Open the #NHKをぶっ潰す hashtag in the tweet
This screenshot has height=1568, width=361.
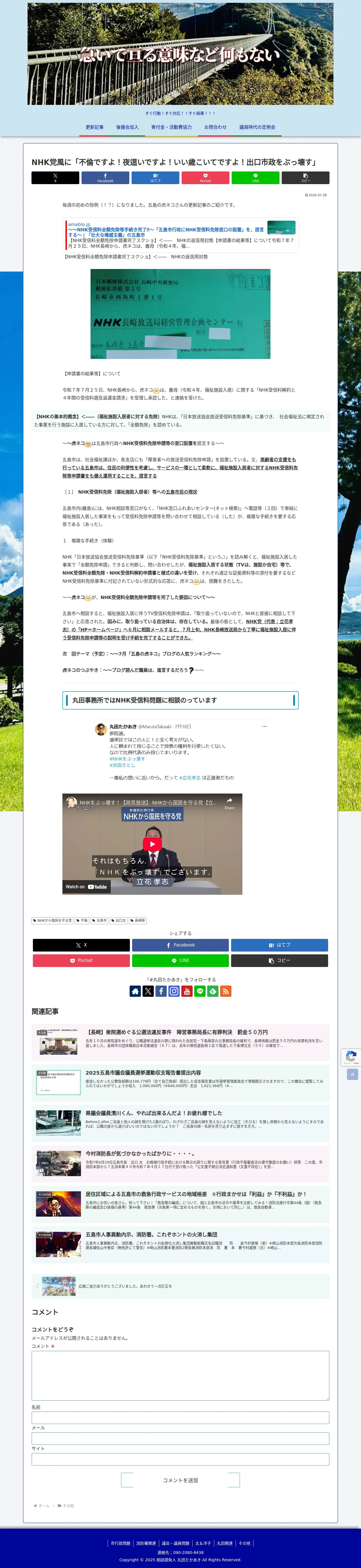coord(127,759)
